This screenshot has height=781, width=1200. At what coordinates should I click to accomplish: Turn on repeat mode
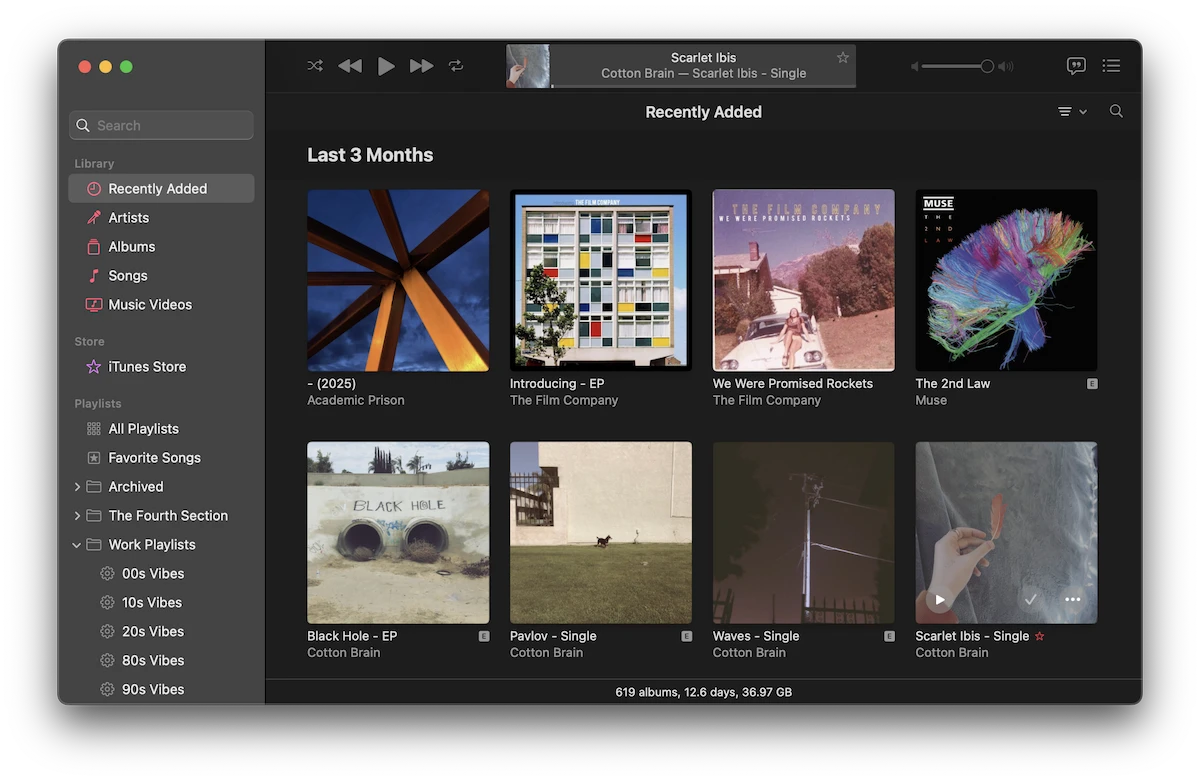(456, 65)
